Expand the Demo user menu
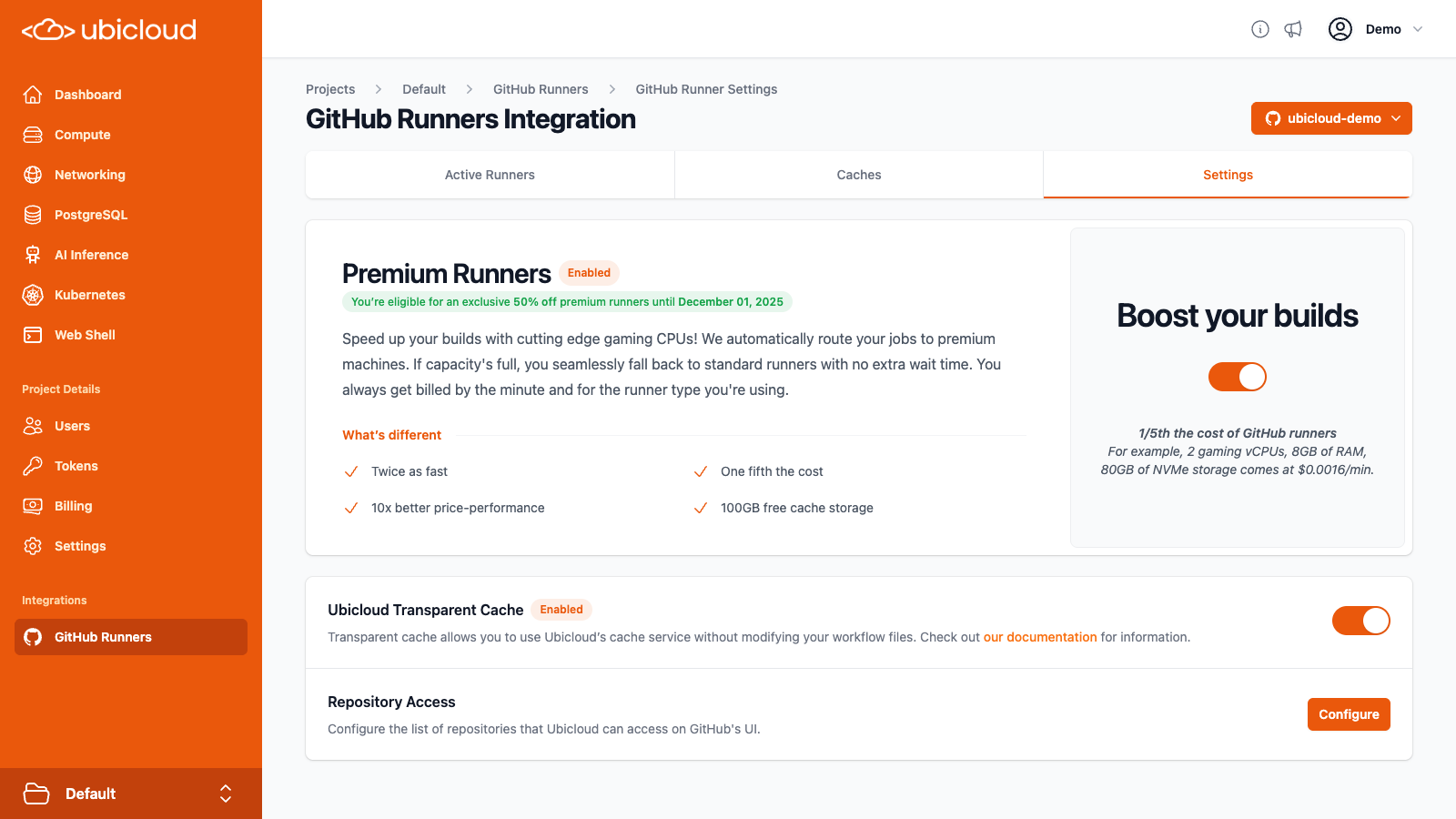1456x819 pixels. pyautogui.click(x=1390, y=29)
